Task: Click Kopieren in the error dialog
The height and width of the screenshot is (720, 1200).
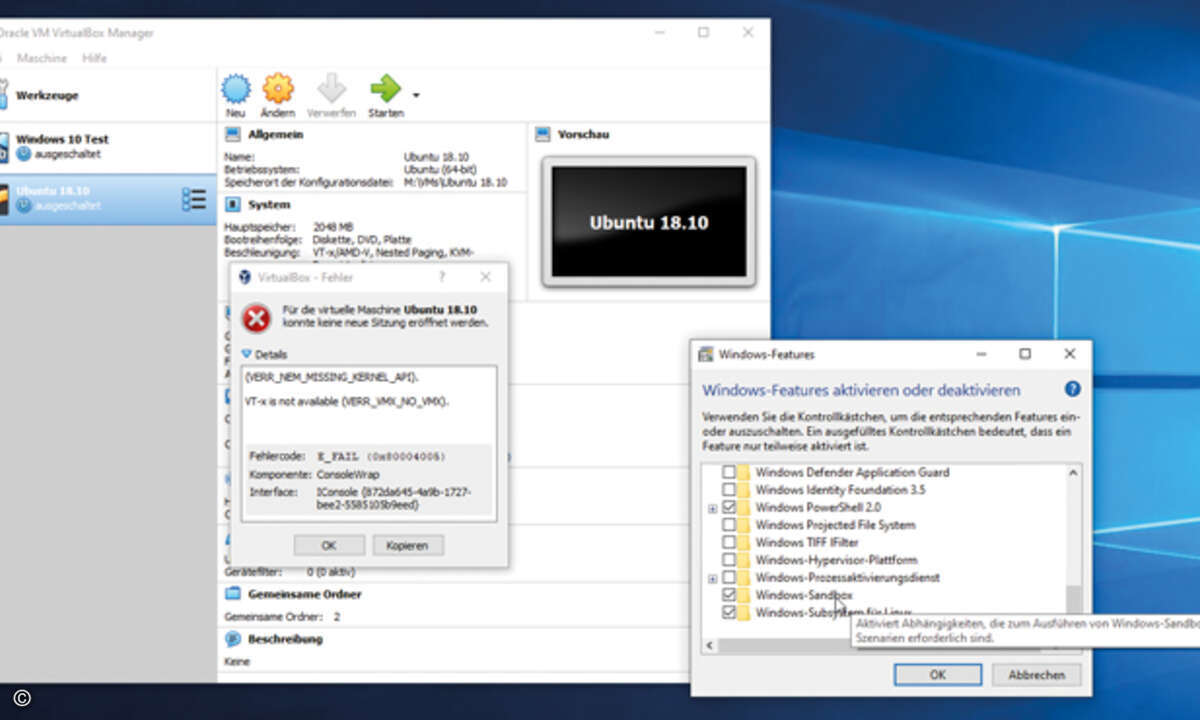Action: (408, 545)
